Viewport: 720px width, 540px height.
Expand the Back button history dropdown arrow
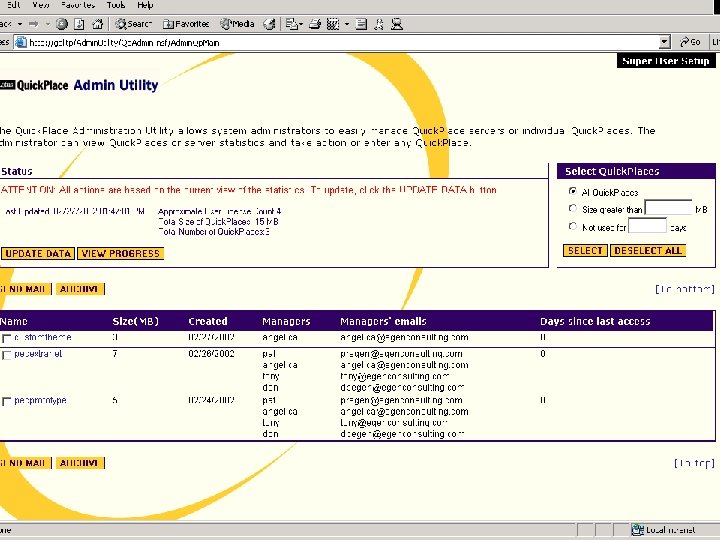coord(20,24)
